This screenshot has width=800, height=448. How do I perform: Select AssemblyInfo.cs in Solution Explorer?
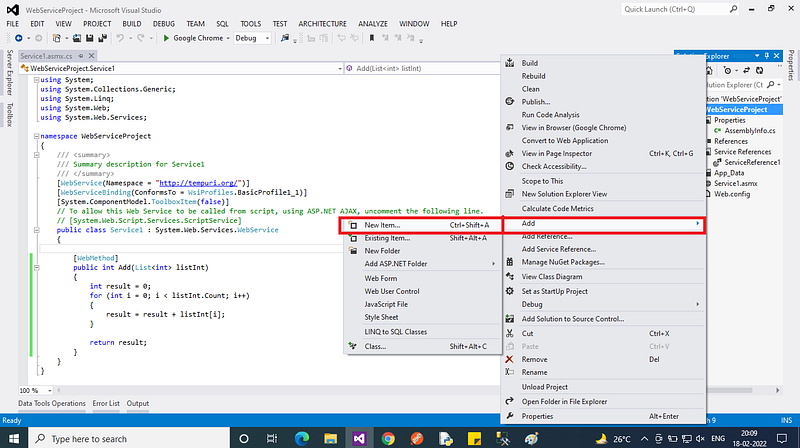click(749, 131)
